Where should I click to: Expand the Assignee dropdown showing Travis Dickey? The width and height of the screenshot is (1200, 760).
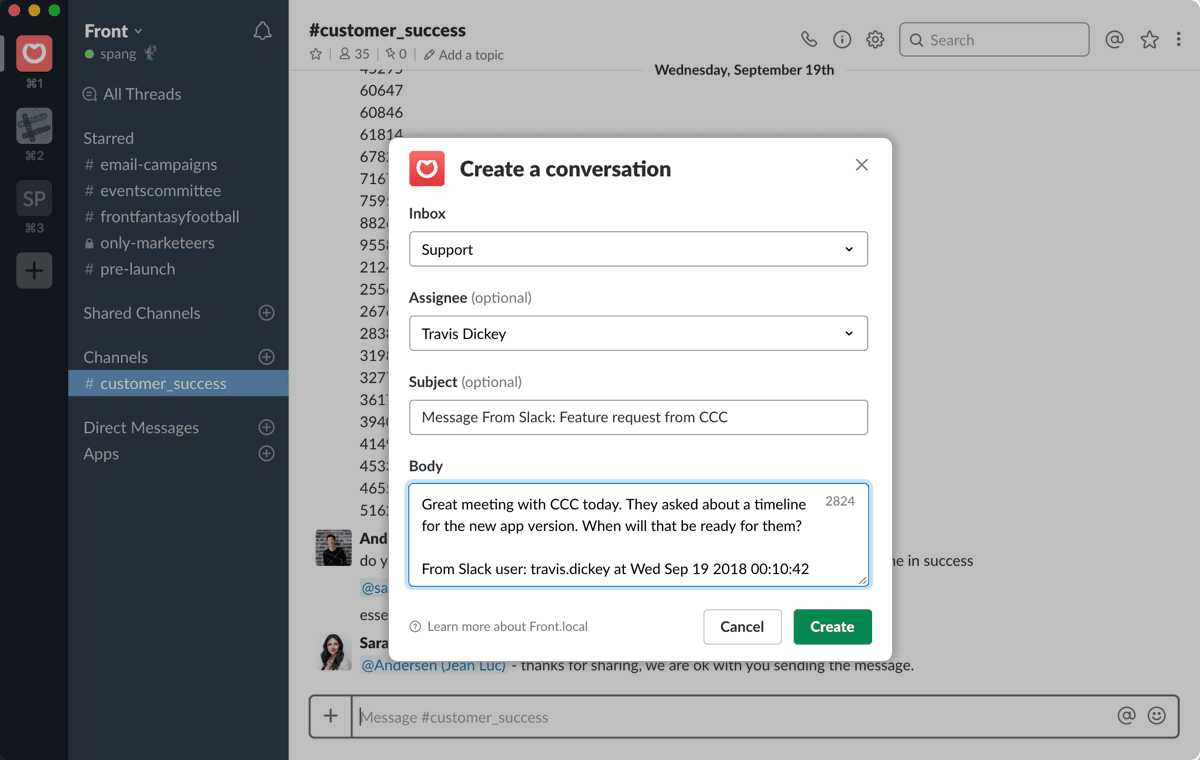[638, 333]
